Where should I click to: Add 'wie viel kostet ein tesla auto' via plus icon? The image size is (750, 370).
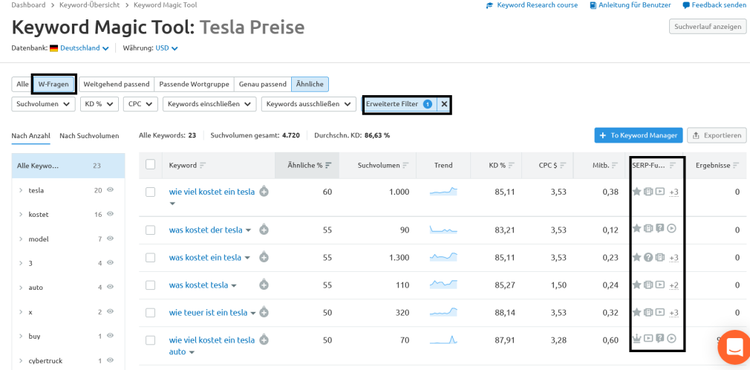click(x=264, y=340)
